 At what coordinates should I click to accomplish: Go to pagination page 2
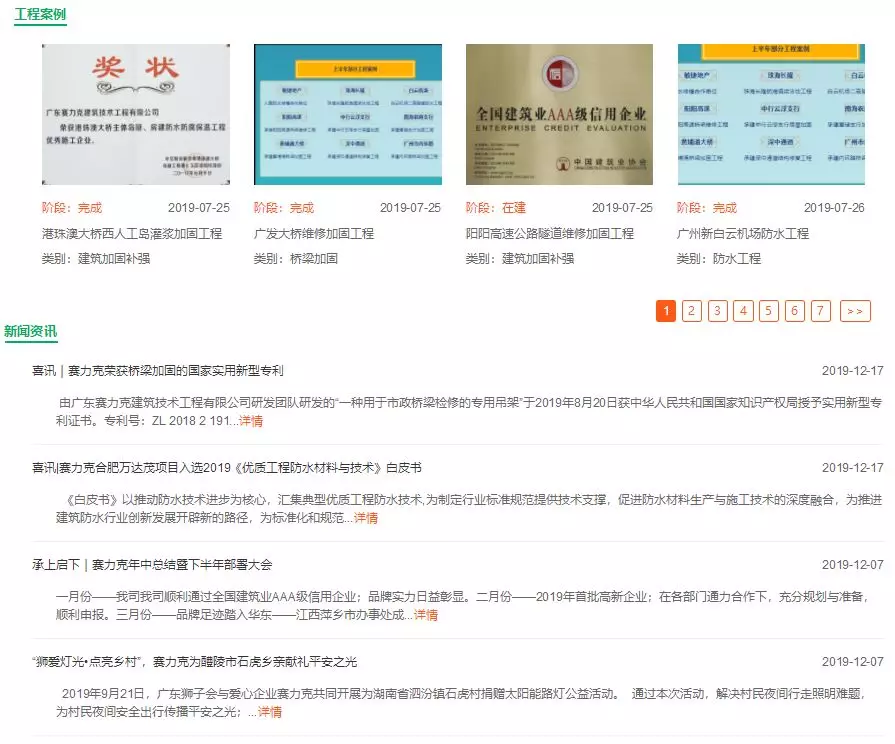692,311
